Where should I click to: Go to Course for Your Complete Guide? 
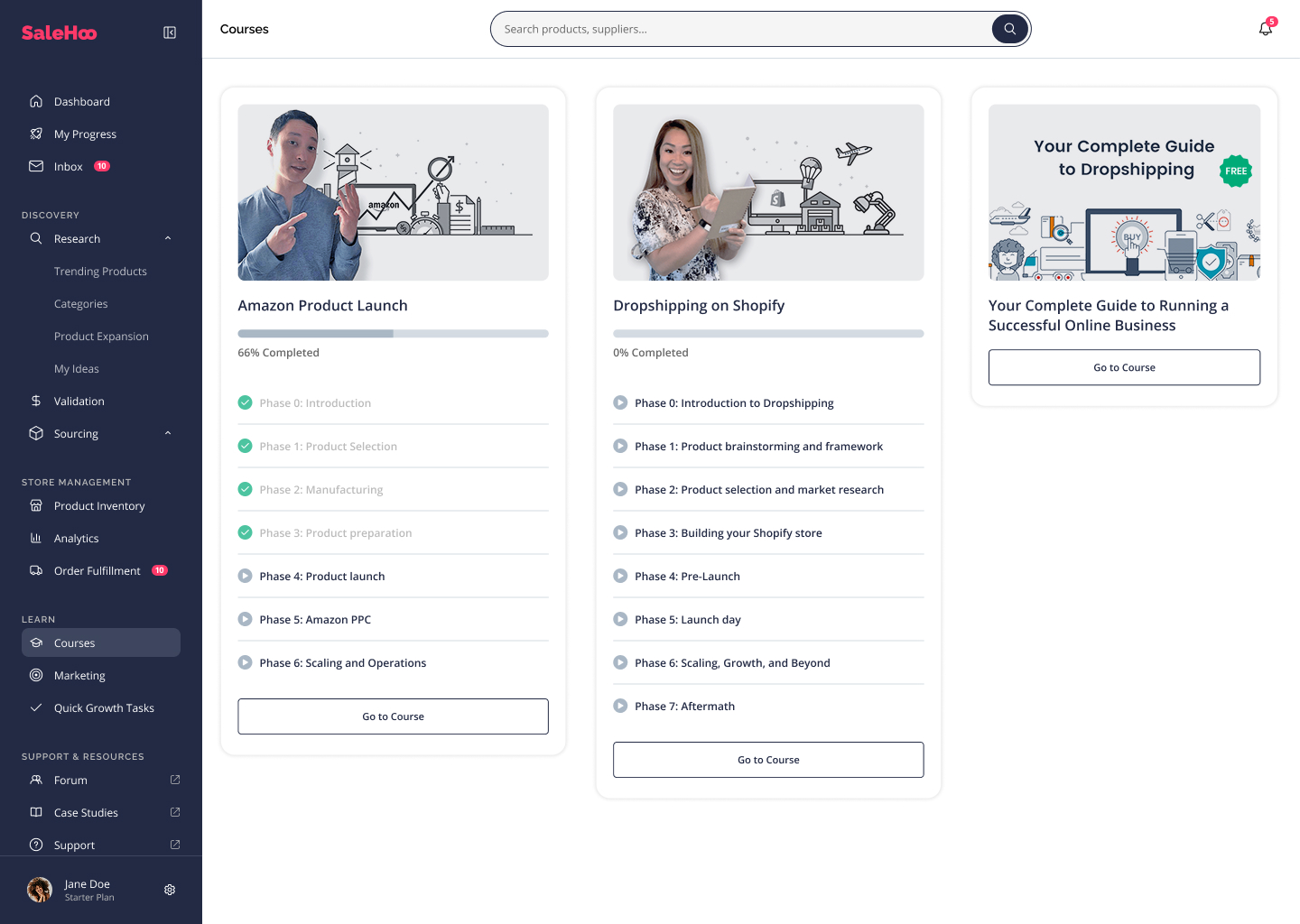(1124, 367)
